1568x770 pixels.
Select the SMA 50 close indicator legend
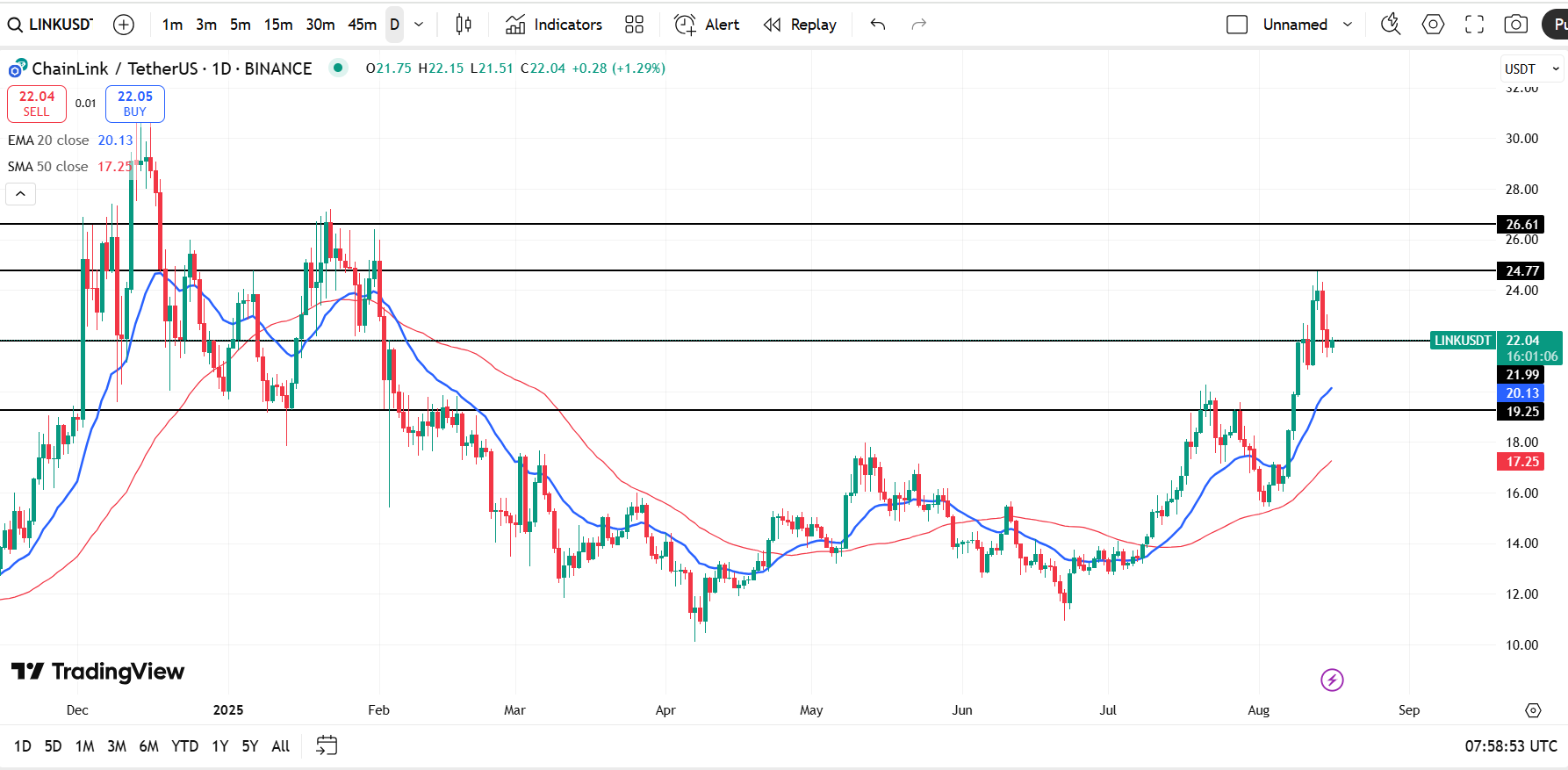click(x=70, y=167)
